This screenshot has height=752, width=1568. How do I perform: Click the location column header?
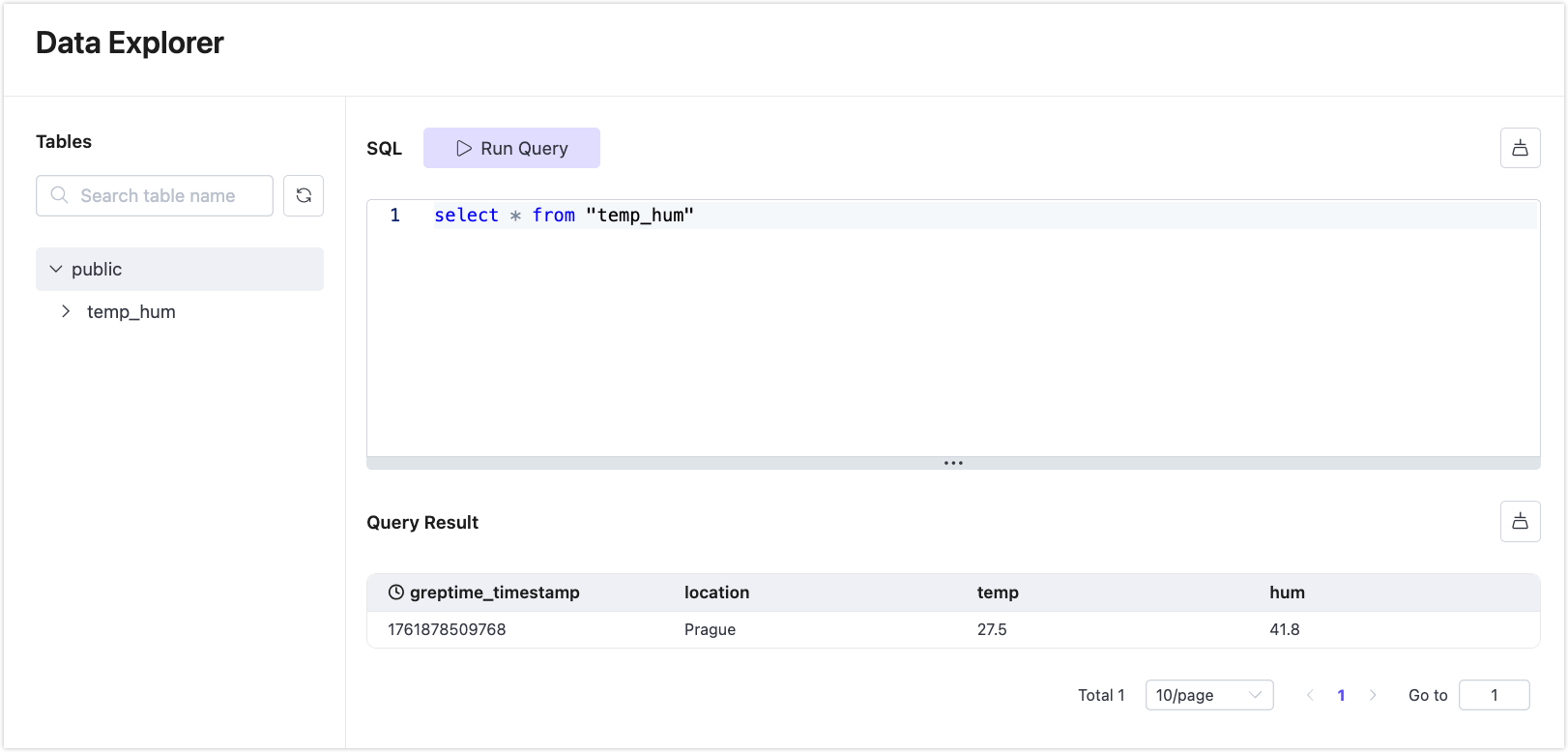[716, 593]
